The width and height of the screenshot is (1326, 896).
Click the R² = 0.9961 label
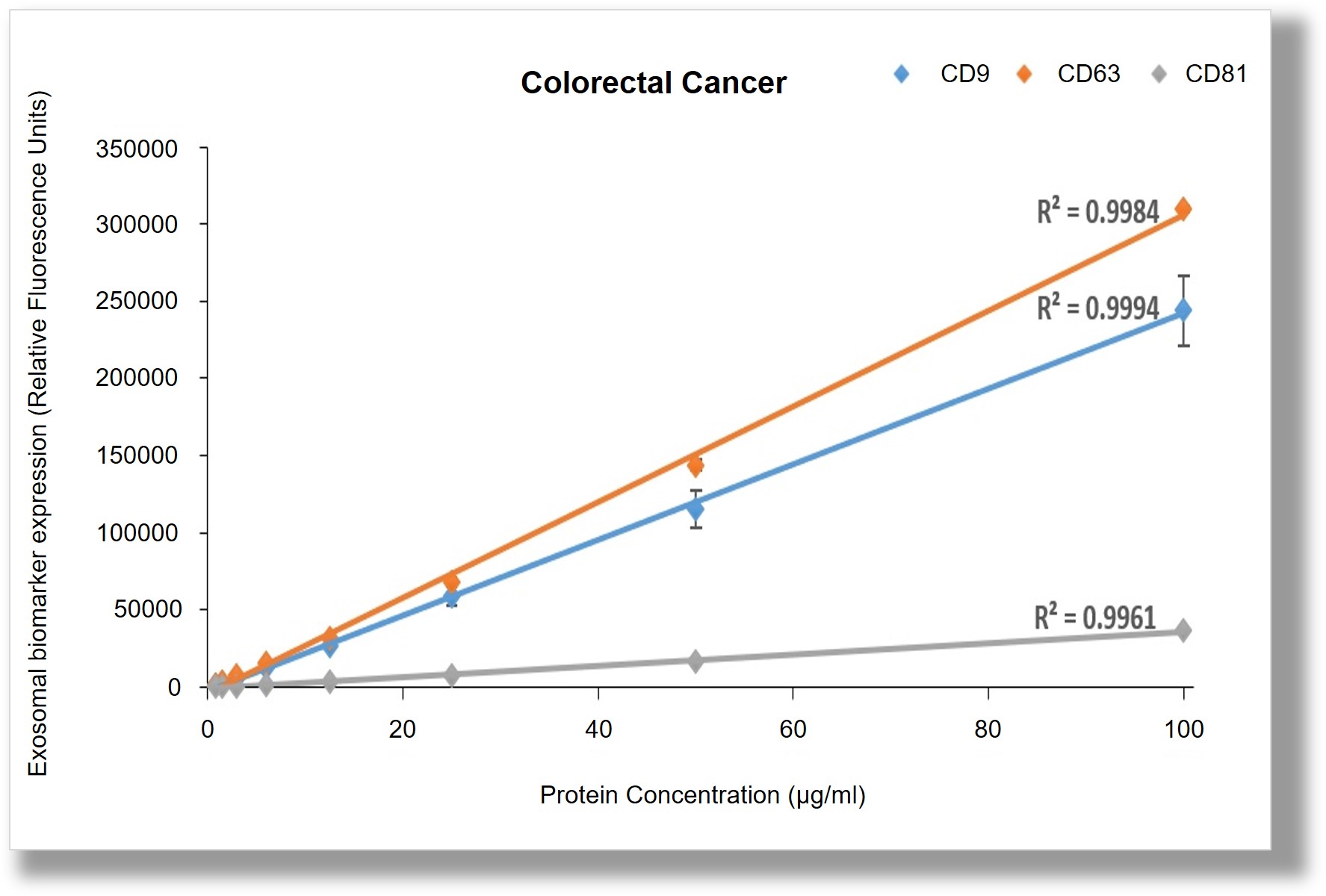tap(1094, 617)
